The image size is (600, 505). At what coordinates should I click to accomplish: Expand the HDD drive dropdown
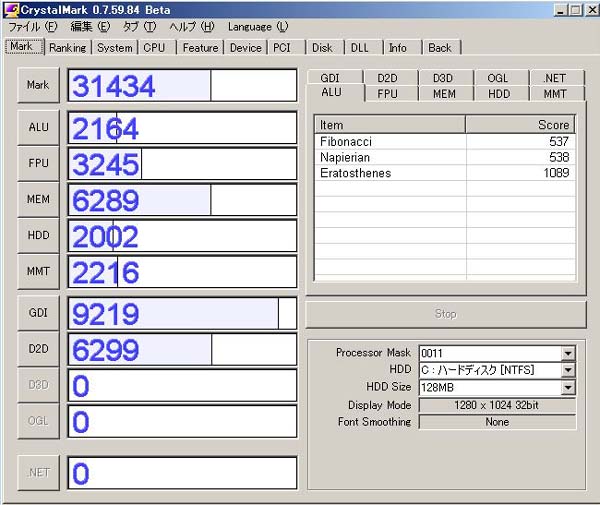coord(568,370)
